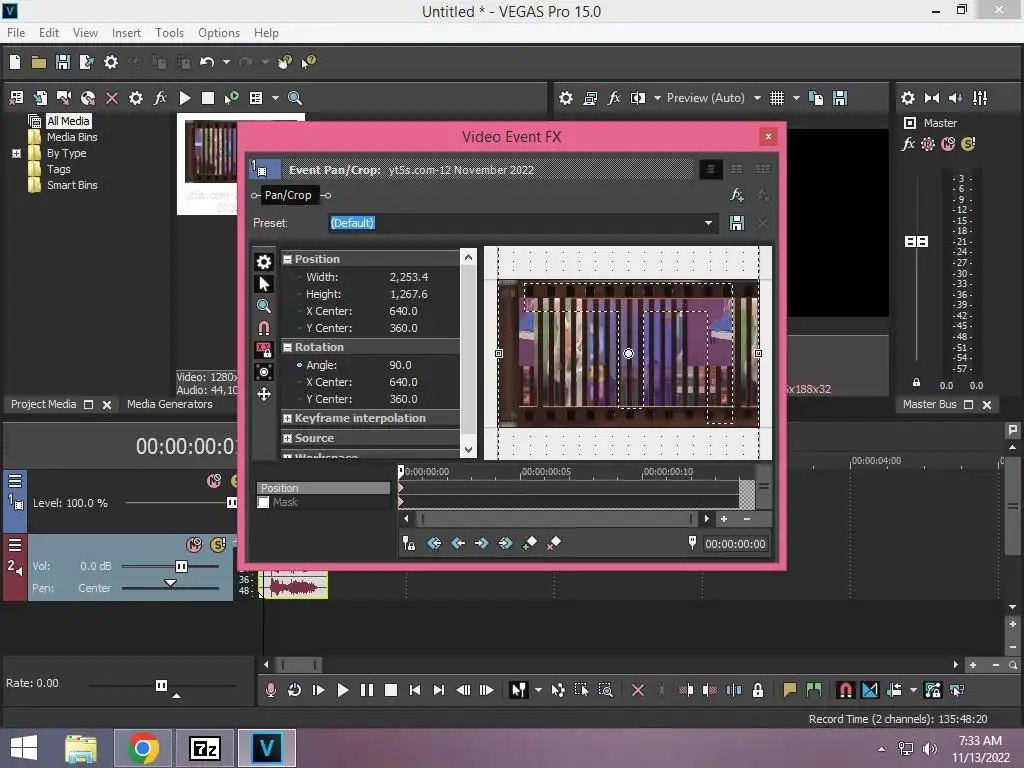Click the Angle value 90.0 field
Screen dimensions: 1024x768
pos(400,366)
